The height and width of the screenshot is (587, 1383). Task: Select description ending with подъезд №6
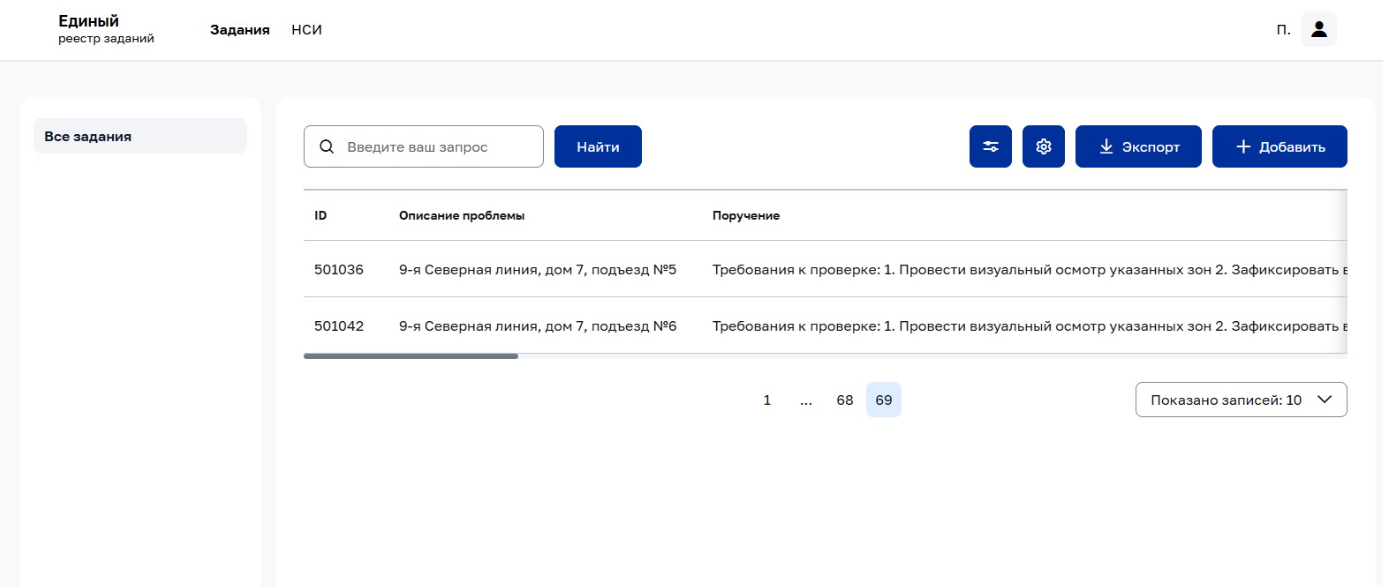(x=538, y=325)
